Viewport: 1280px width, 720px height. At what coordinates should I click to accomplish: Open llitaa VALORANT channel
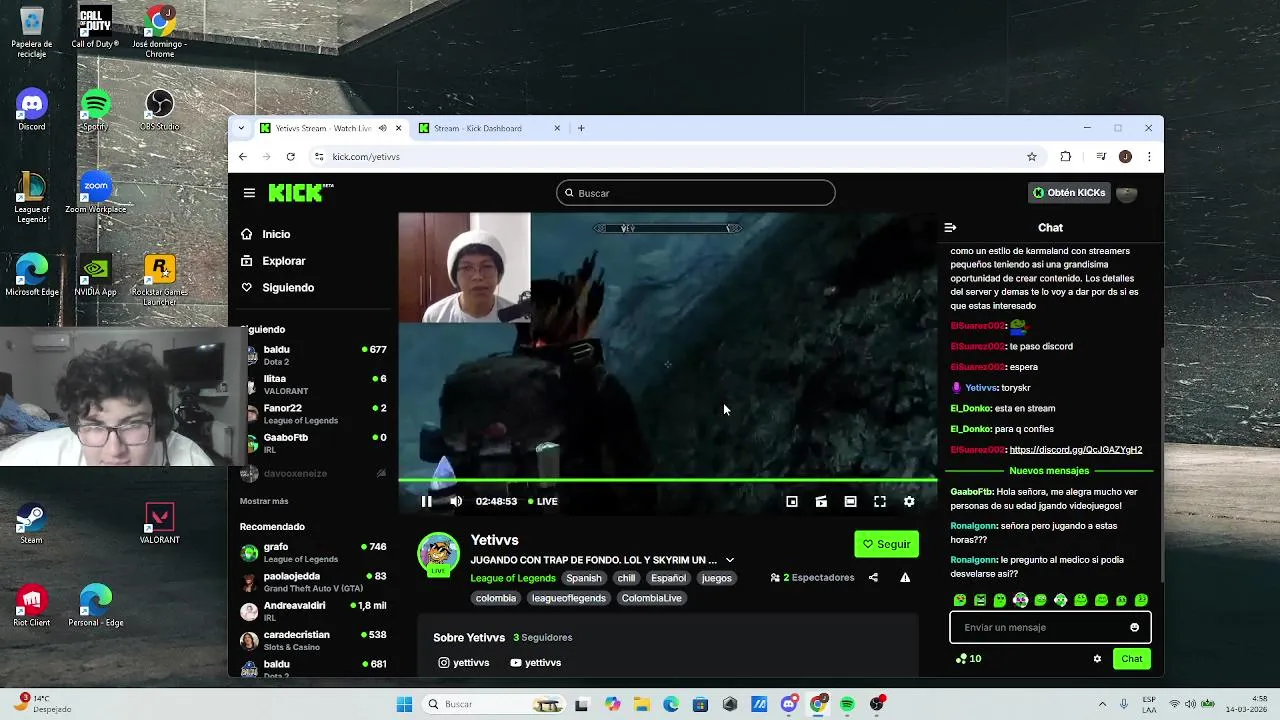pos(313,385)
